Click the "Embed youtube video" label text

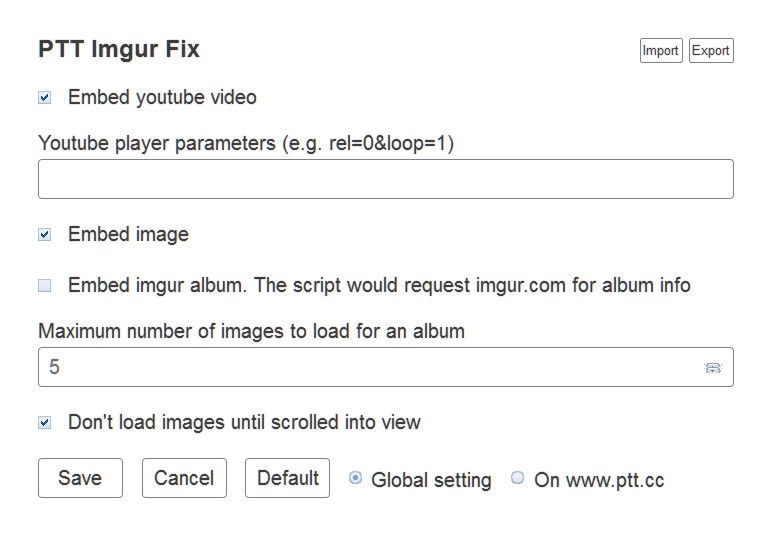(162, 98)
